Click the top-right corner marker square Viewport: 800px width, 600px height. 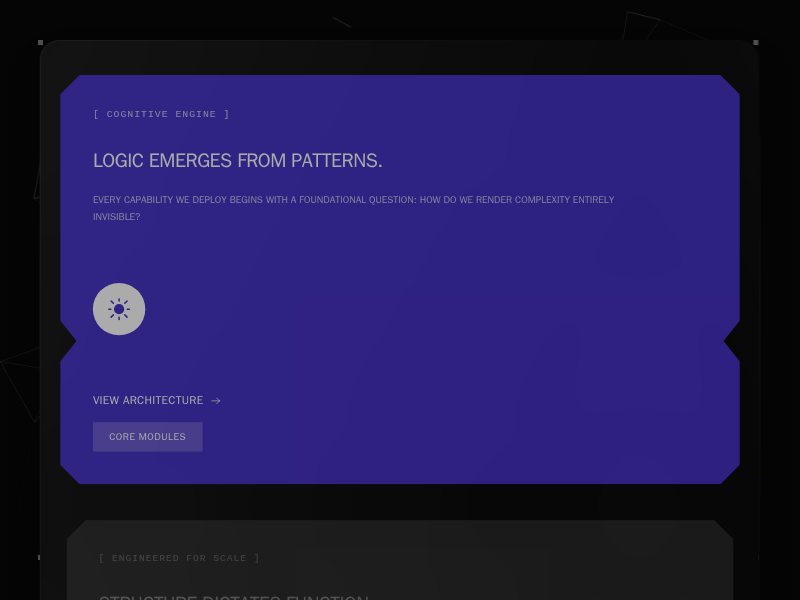coord(756,43)
